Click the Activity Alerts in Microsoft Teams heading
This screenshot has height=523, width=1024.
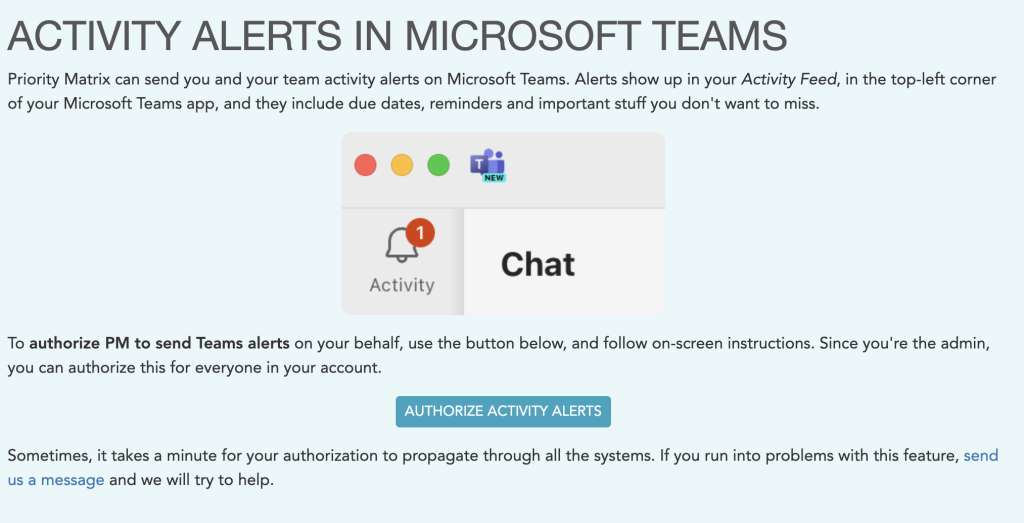[397, 37]
